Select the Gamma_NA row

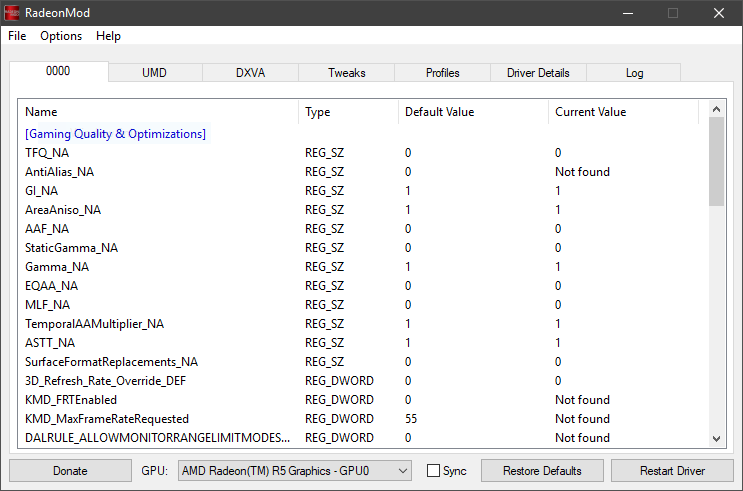pos(363,266)
